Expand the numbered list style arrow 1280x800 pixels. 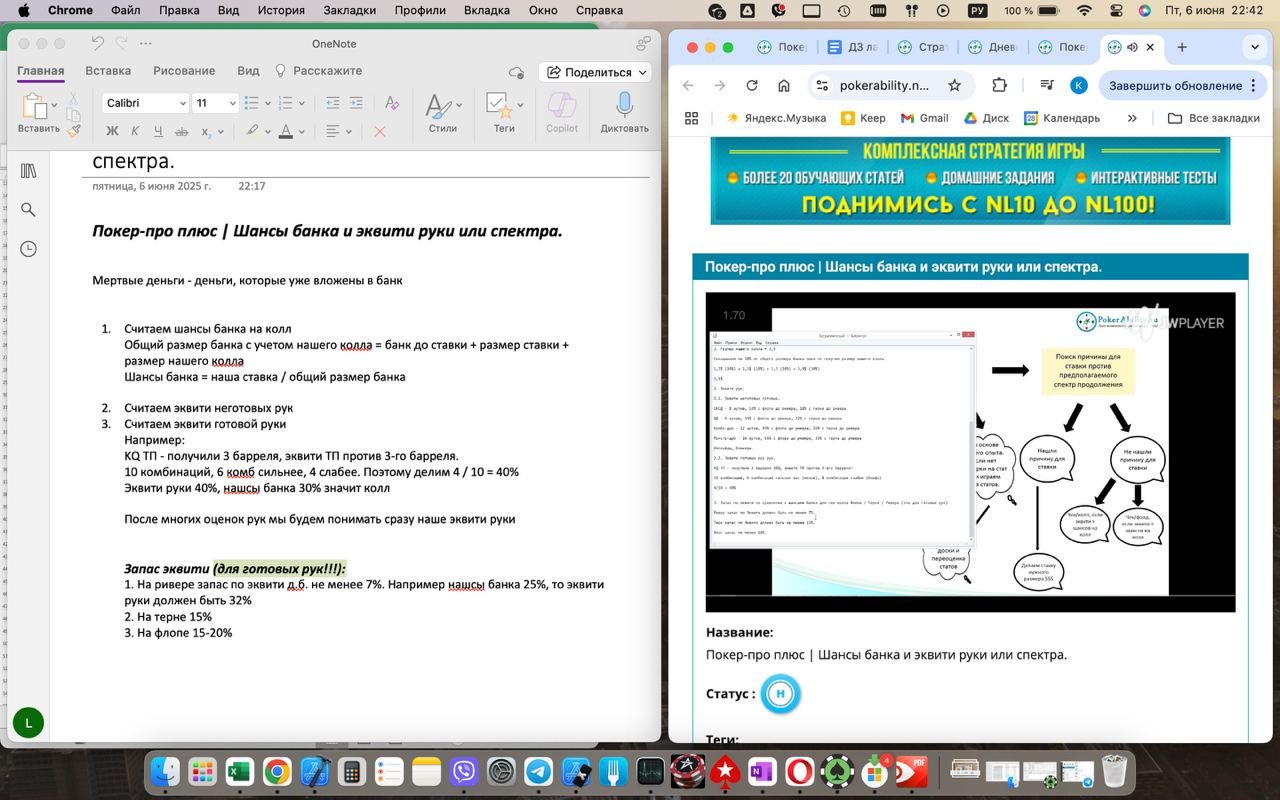tap(301, 103)
